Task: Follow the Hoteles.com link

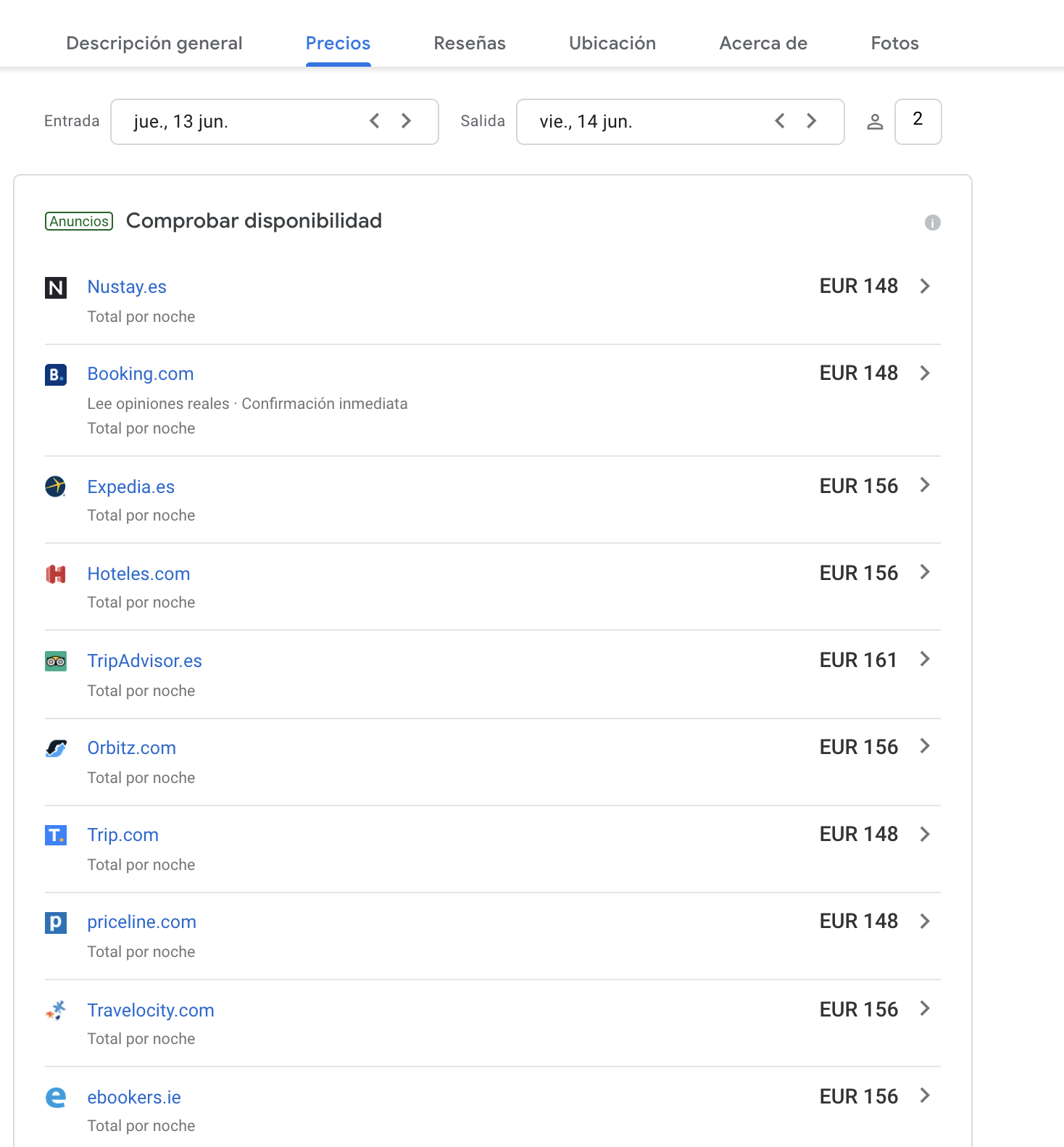Action: click(x=138, y=573)
